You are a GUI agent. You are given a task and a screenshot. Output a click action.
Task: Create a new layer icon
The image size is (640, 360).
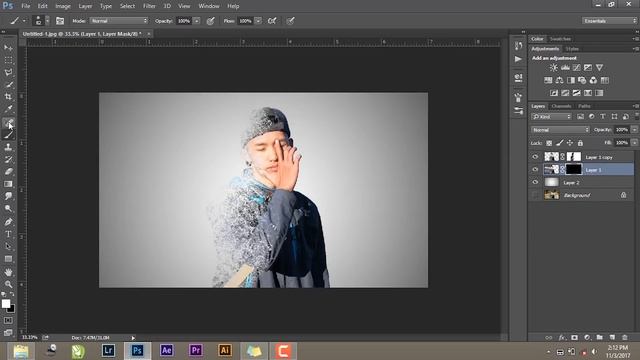[x=612, y=338]
